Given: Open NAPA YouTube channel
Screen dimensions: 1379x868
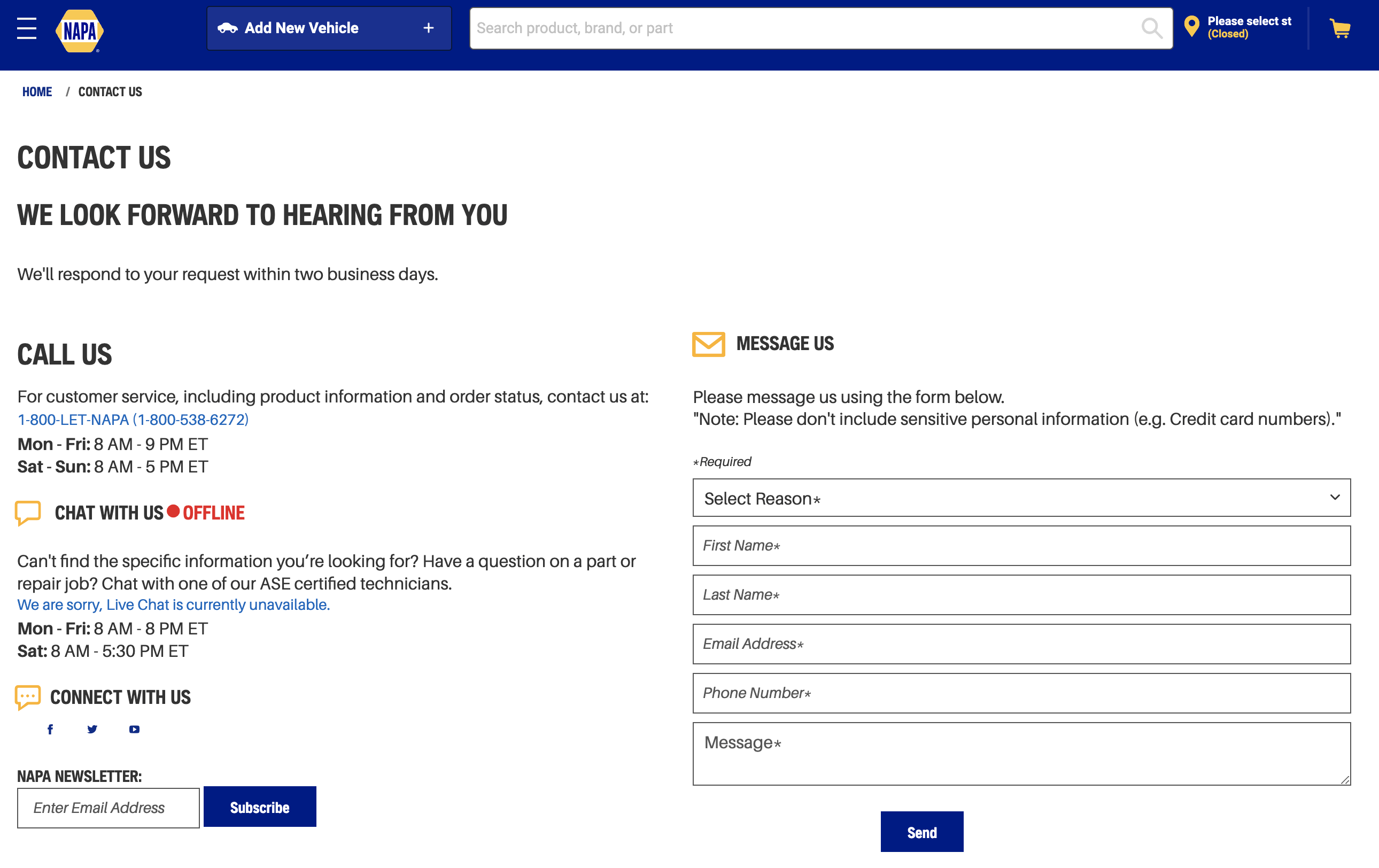Looking at the screenshot, I should (x=135, y=729).
